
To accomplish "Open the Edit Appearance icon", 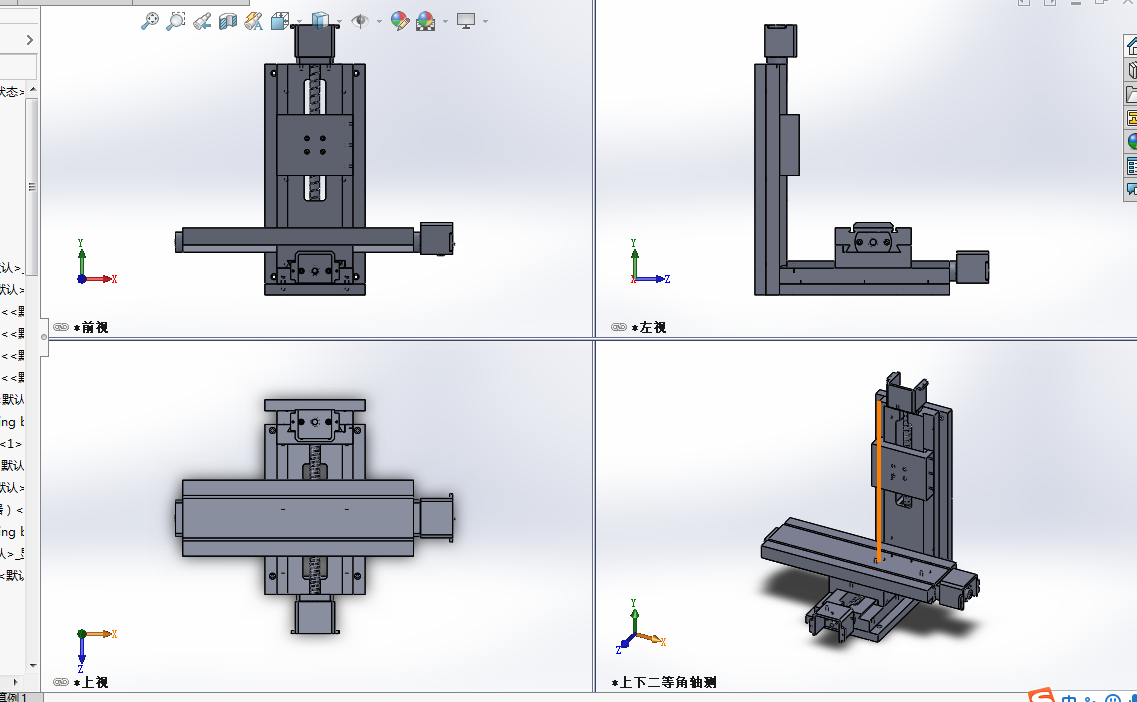I will [400, 21].
